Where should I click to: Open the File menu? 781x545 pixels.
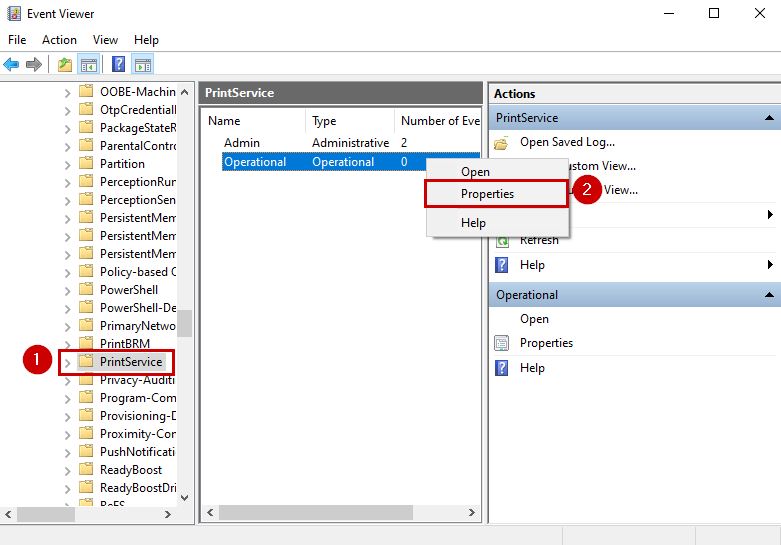click(x=17, y=40)
